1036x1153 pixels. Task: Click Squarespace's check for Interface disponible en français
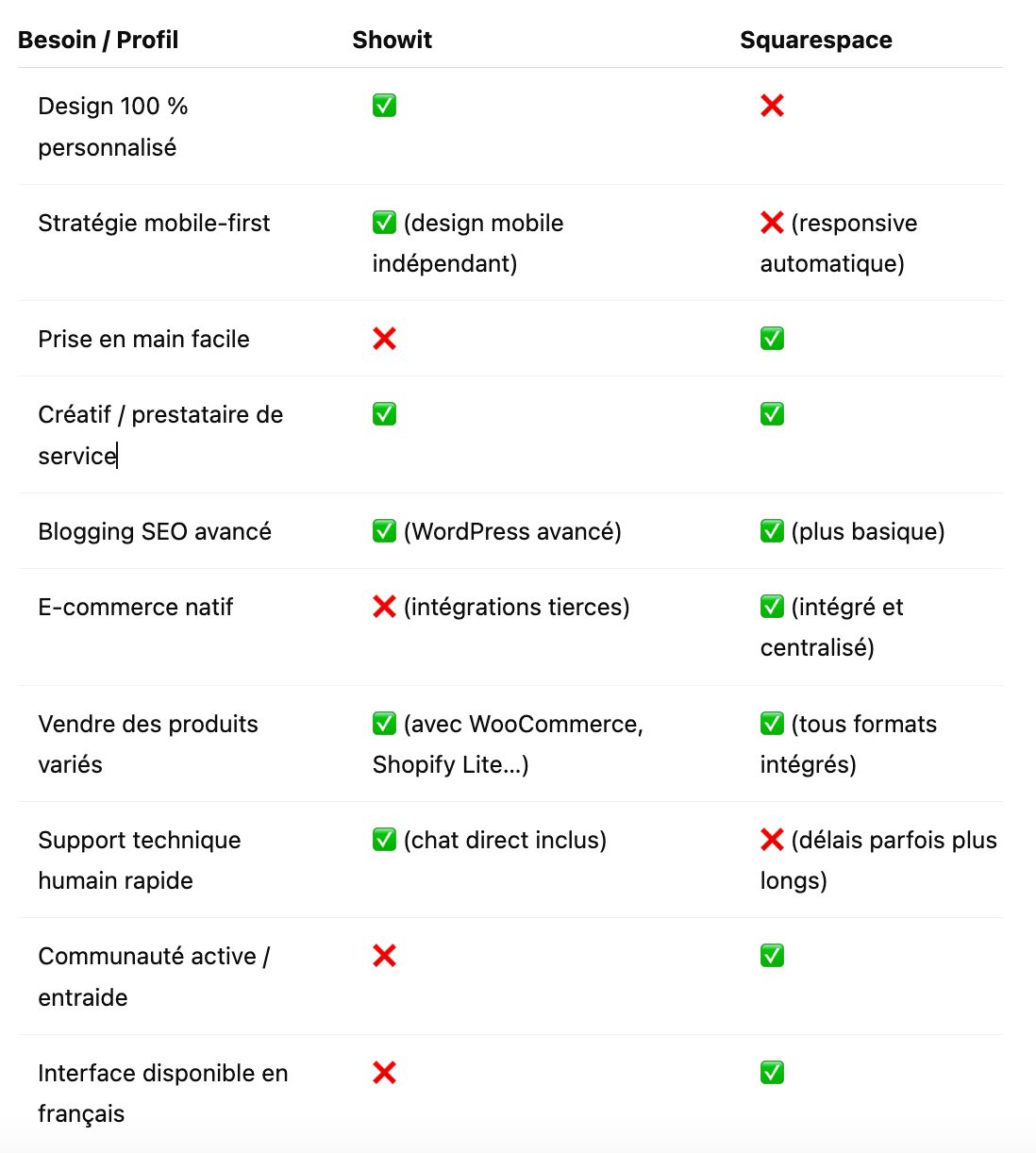(x=772, y=1073)
